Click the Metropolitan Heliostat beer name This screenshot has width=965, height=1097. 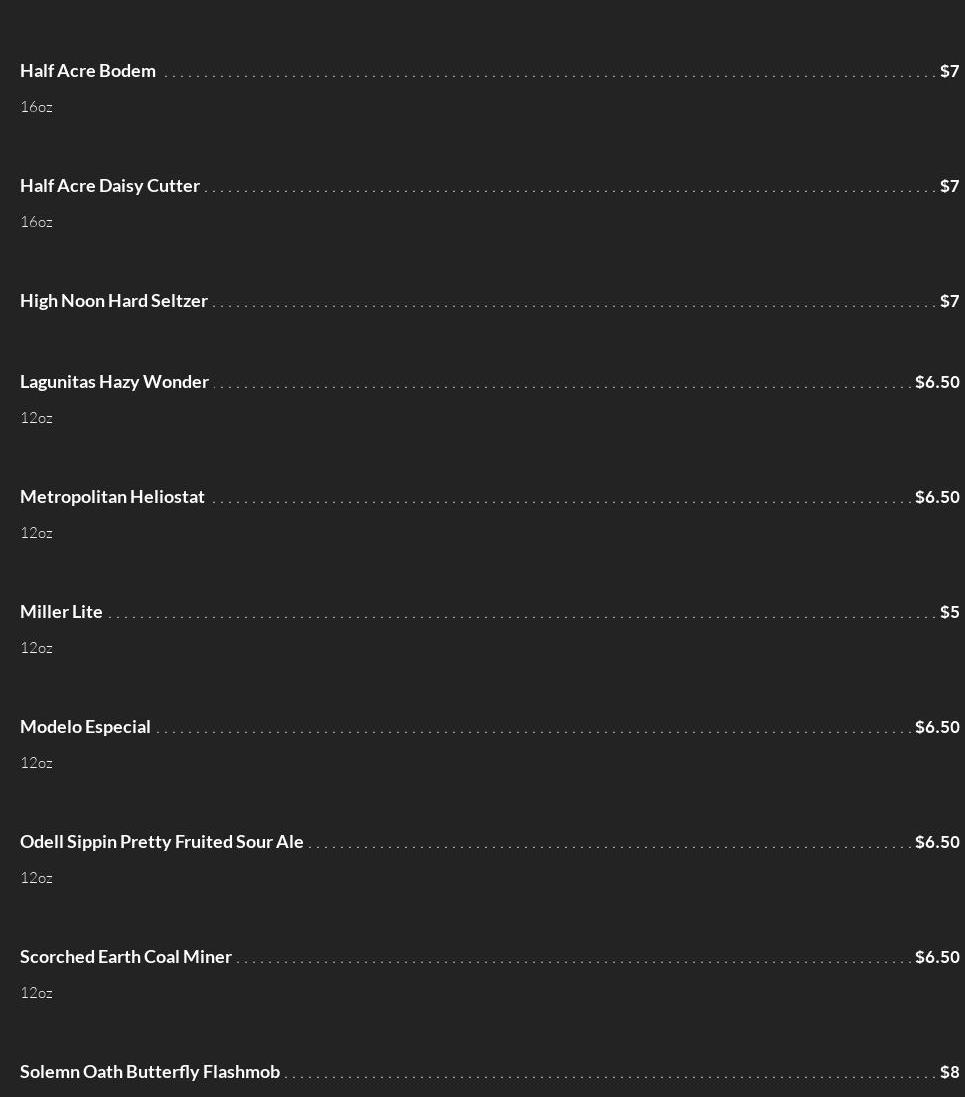coord(112,497)
